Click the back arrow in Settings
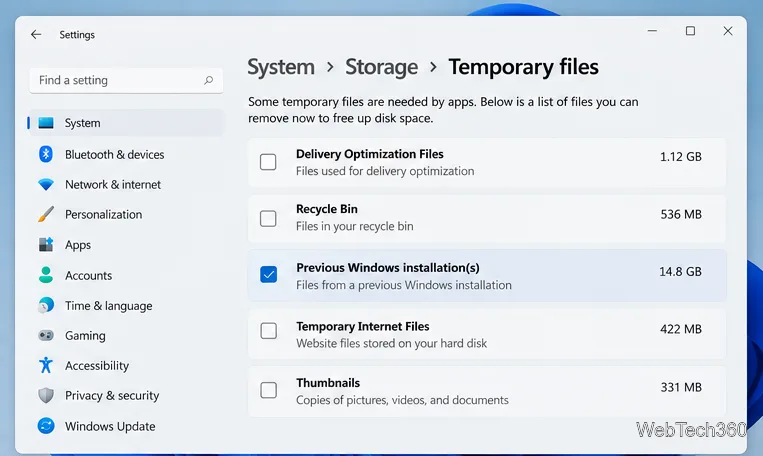763x456 pixels. pos(36,35)
